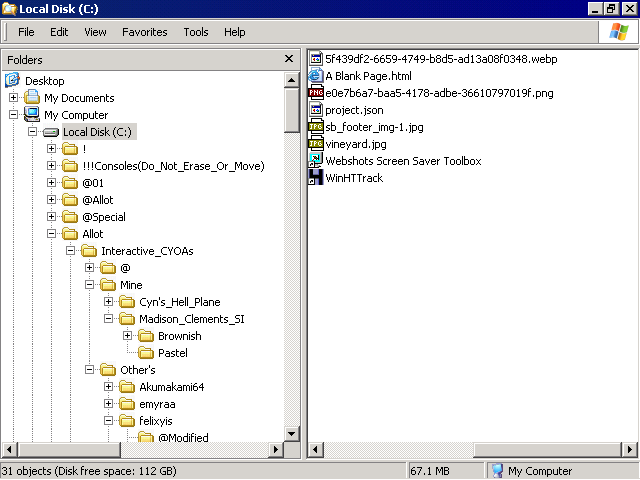Collapse the Local Disk (C:) node
Image resolution: width=640 pixels, height=480 pixels.
click(x=32, y=132)
